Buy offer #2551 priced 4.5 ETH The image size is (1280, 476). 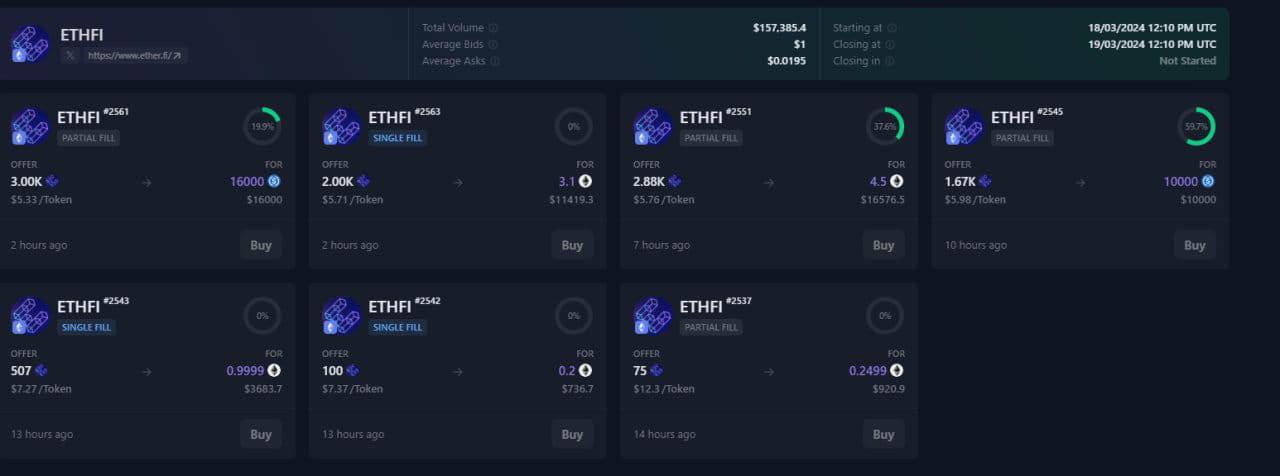point(884,245)
